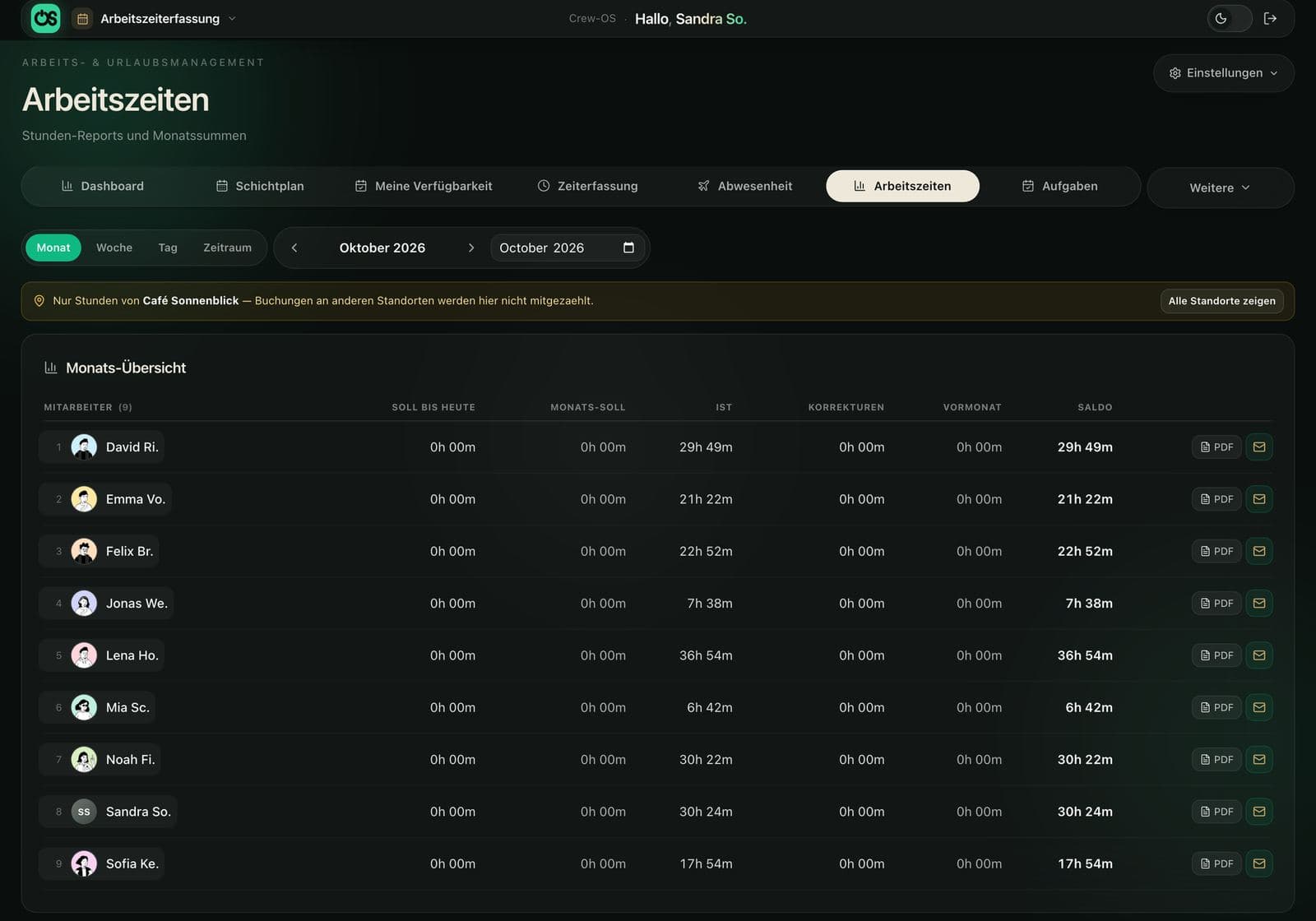Switch to Tag view
This screenshot has height=921, width=1316.
tap(168, 248)
